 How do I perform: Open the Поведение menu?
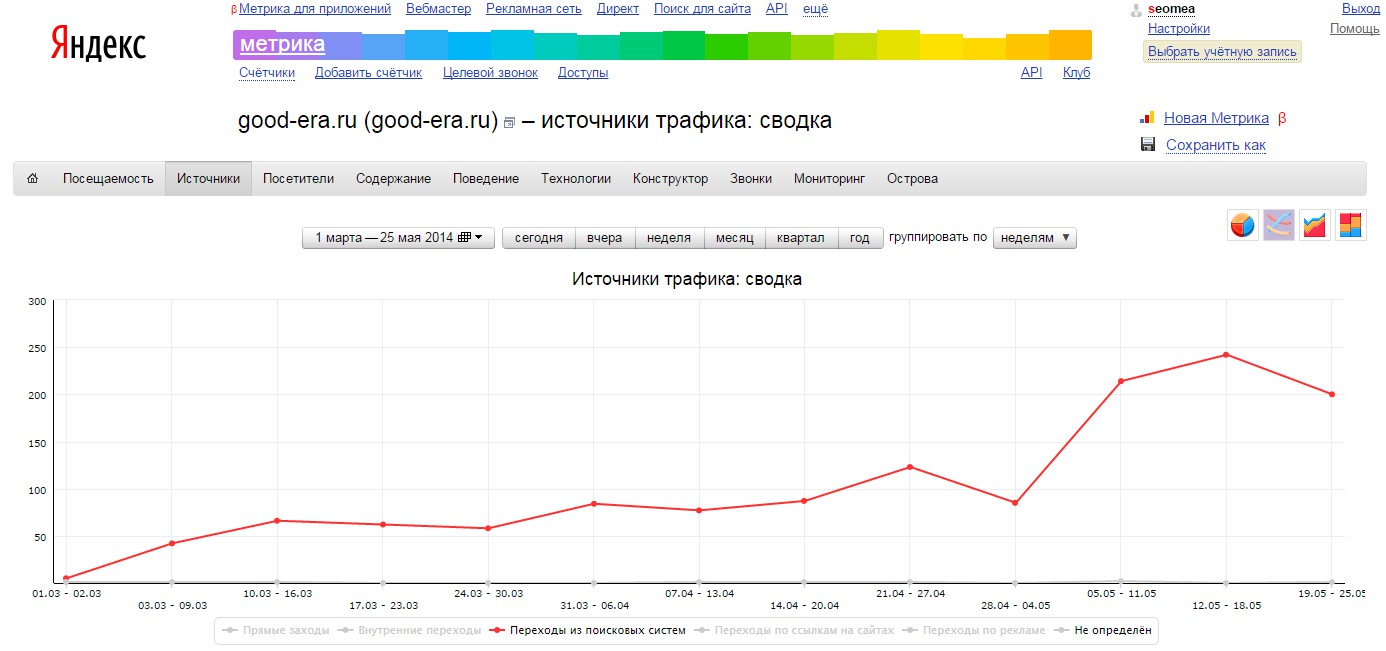tap(486, 179)
